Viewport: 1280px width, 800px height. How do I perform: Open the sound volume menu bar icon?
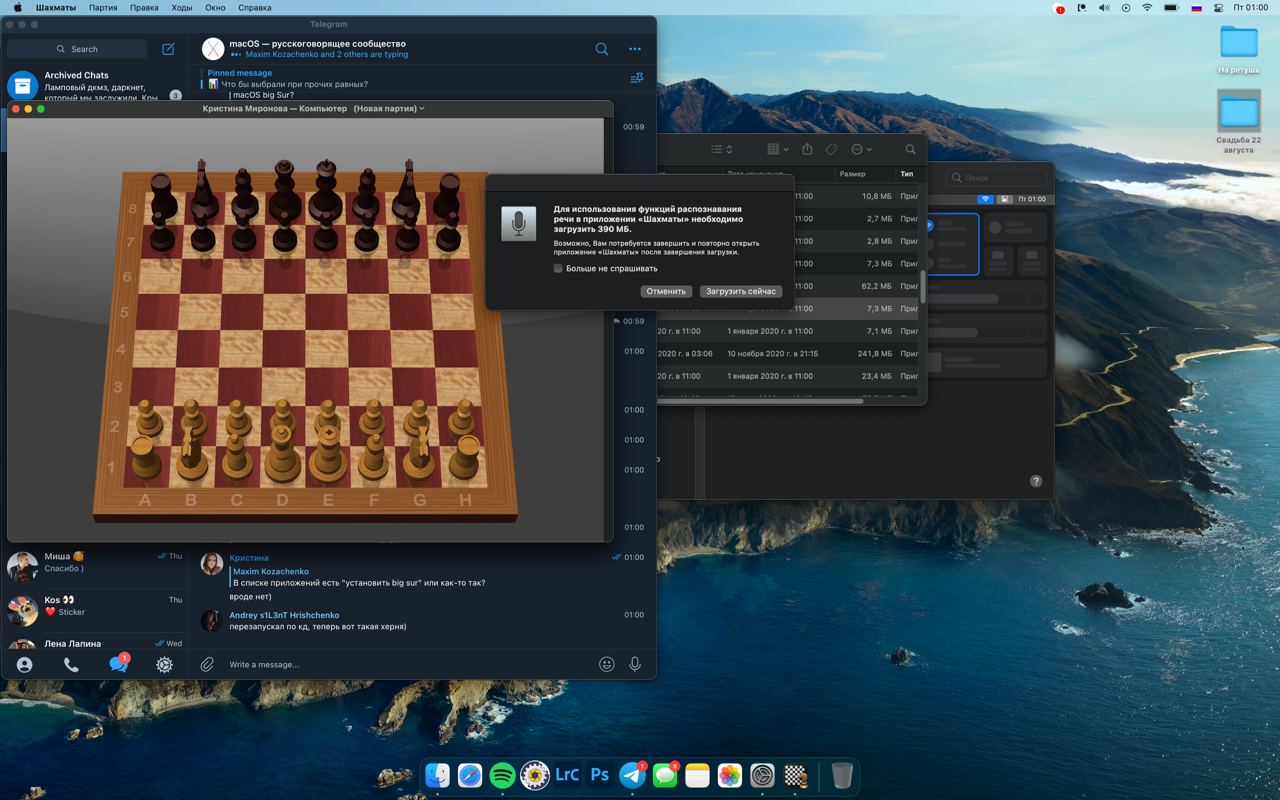coord(1104,7)
